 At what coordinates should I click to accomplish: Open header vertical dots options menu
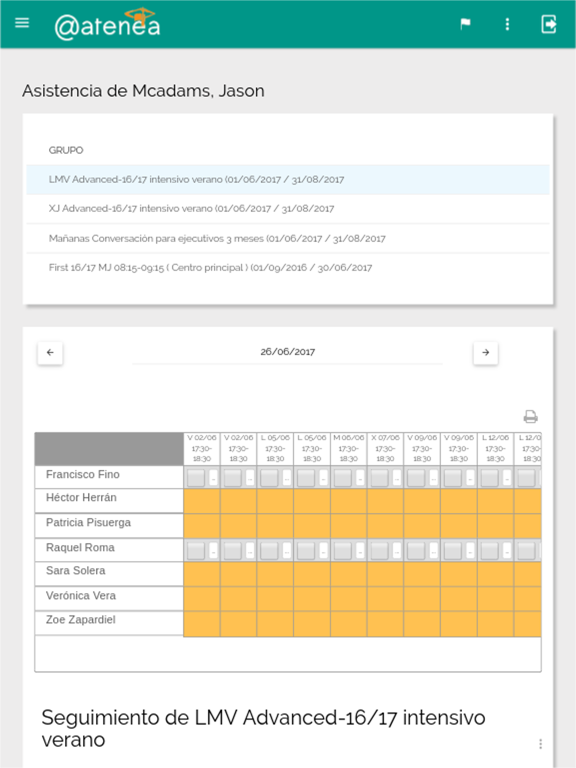click(507, 24)
